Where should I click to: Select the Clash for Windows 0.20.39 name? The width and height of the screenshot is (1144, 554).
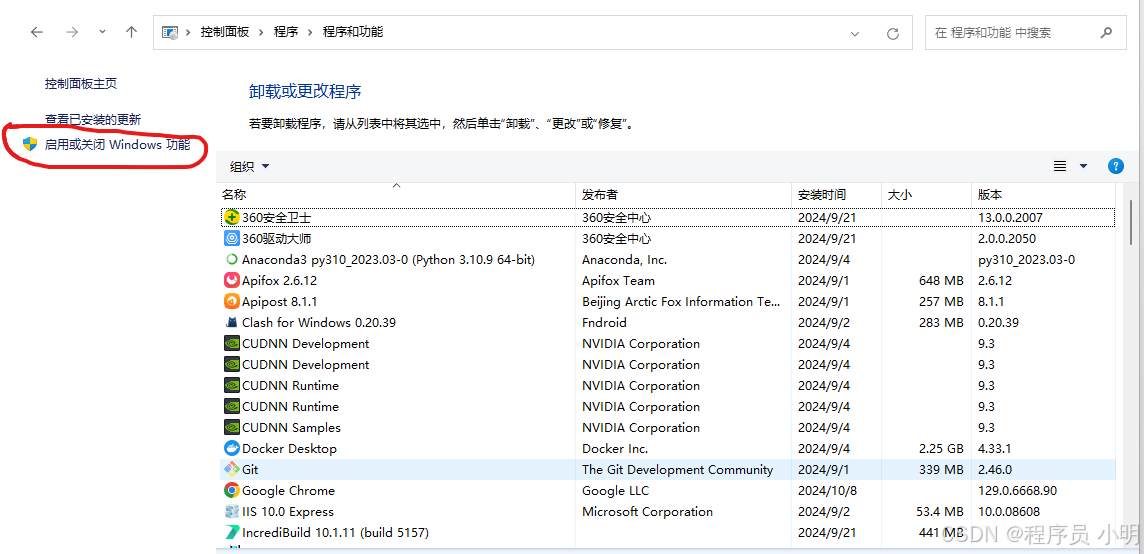(x=319, y=323)
